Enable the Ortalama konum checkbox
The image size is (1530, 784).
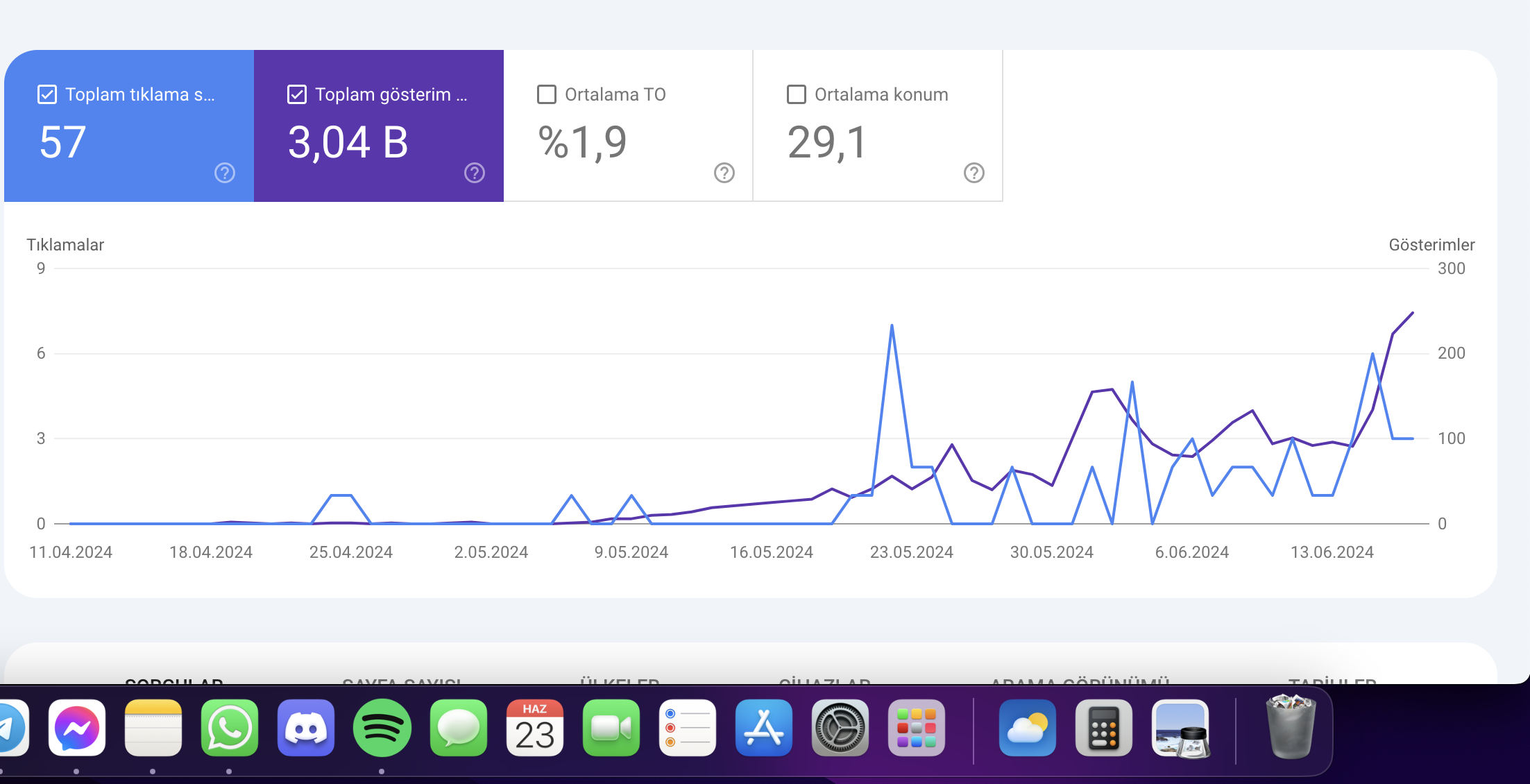(x=797, y=94)
